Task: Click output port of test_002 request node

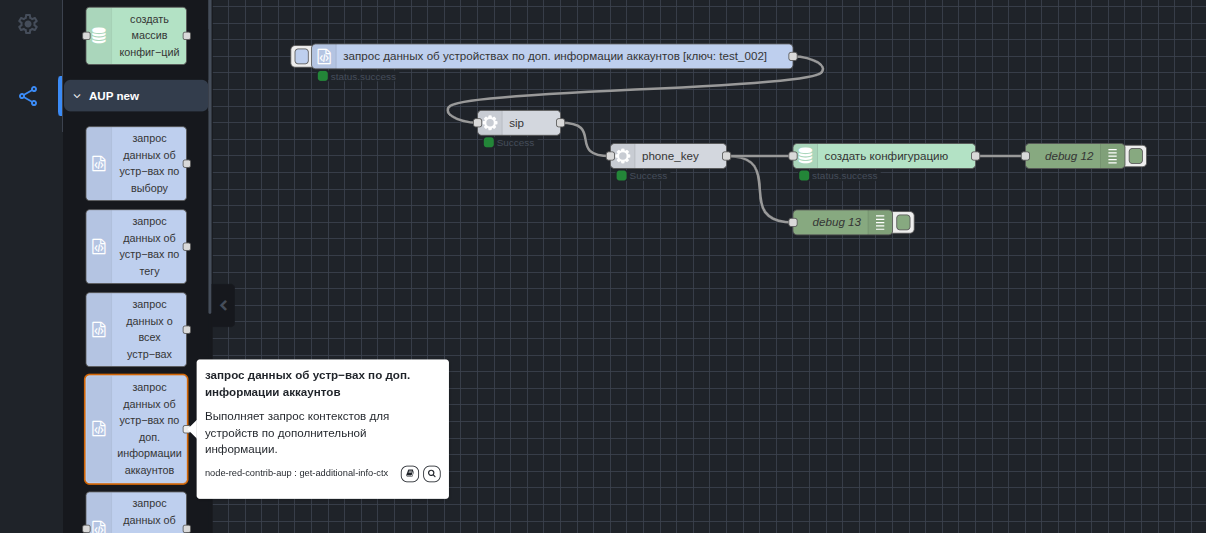Action: click(x=793, y=56)
